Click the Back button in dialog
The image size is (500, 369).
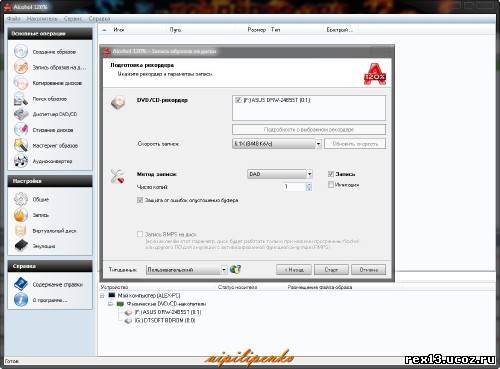pyautogui.click(x=294, y=269)
